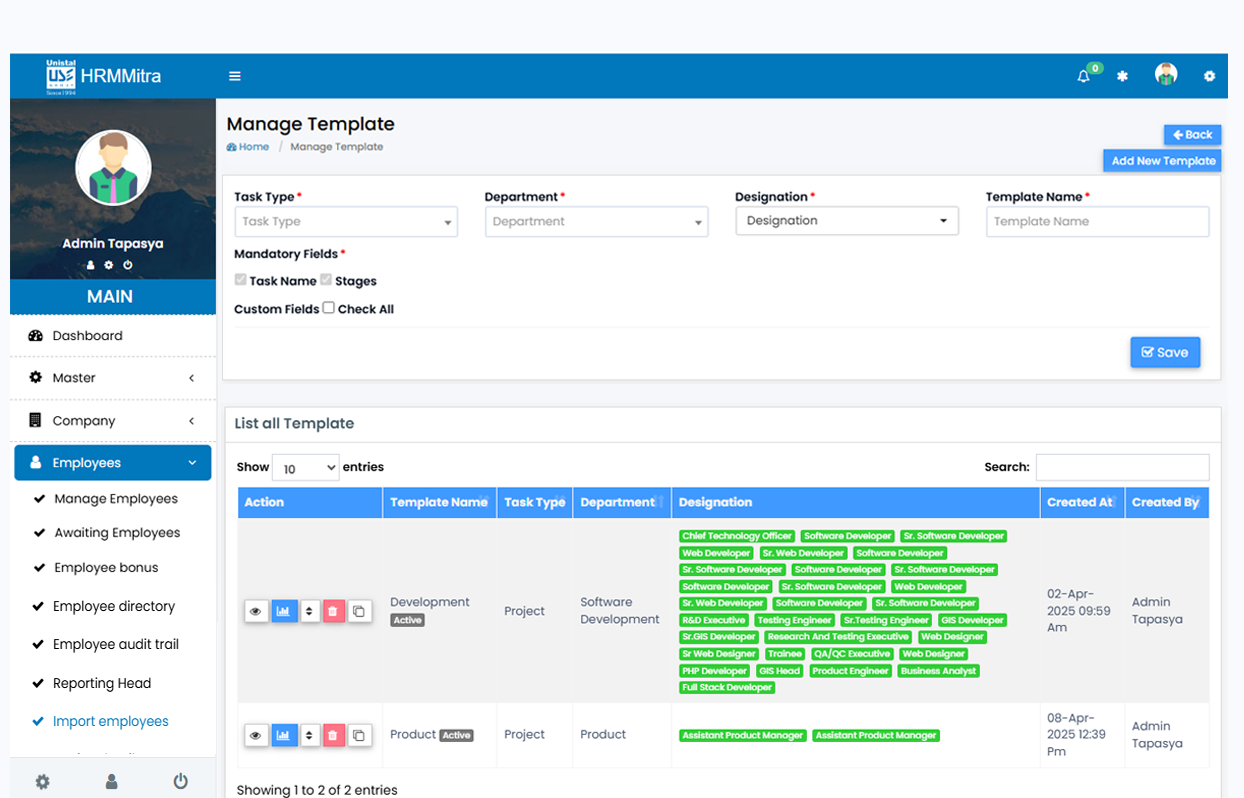Enable the Check All custom fields checkbox
The width and height of the screenshot is (1244, 798).
click(x=328, y=308)
